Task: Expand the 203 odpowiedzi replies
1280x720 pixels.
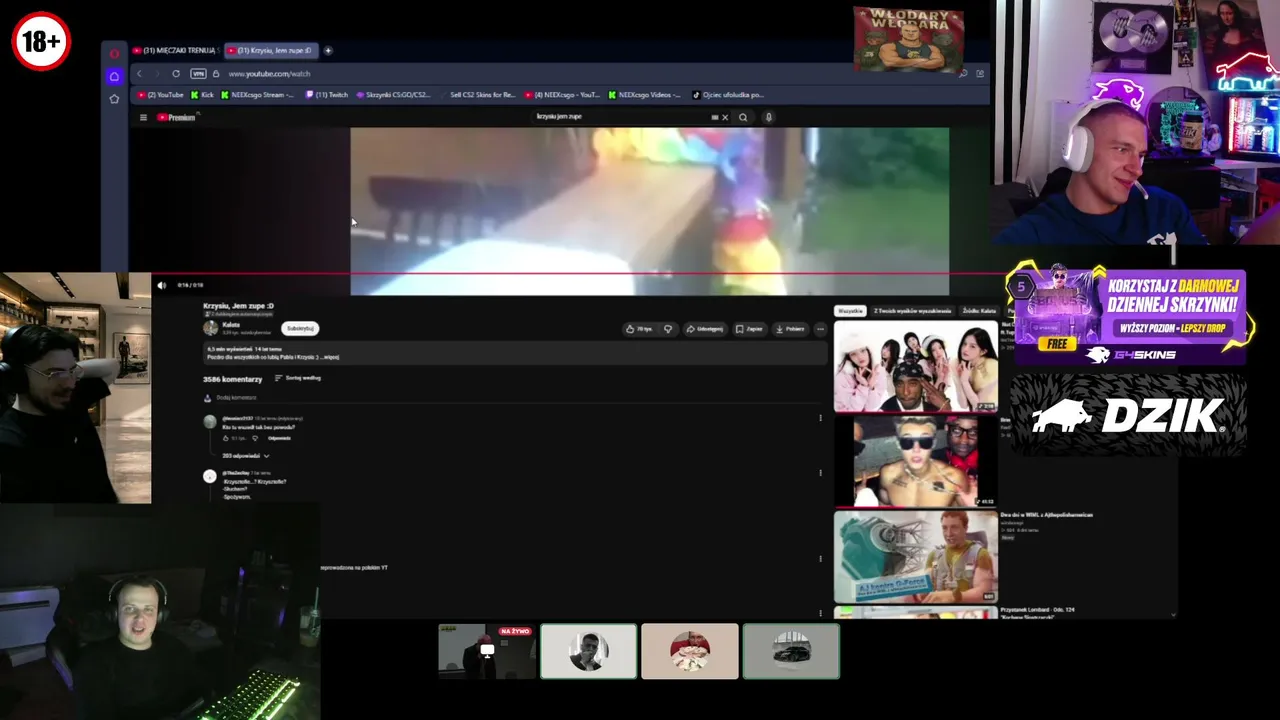Action: click(x=246, y=456)
